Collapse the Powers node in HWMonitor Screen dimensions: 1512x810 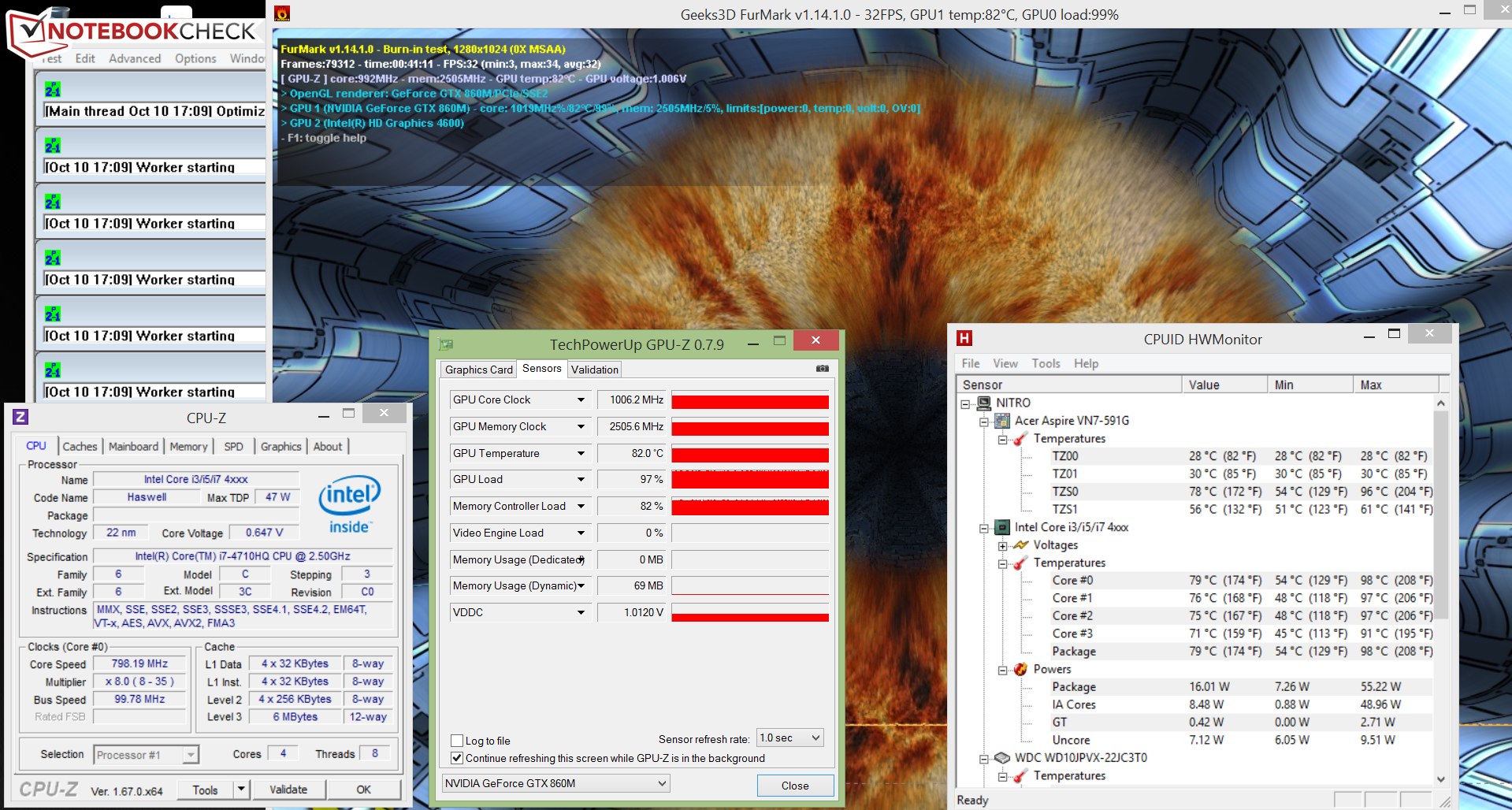[x=1002, y=670]
